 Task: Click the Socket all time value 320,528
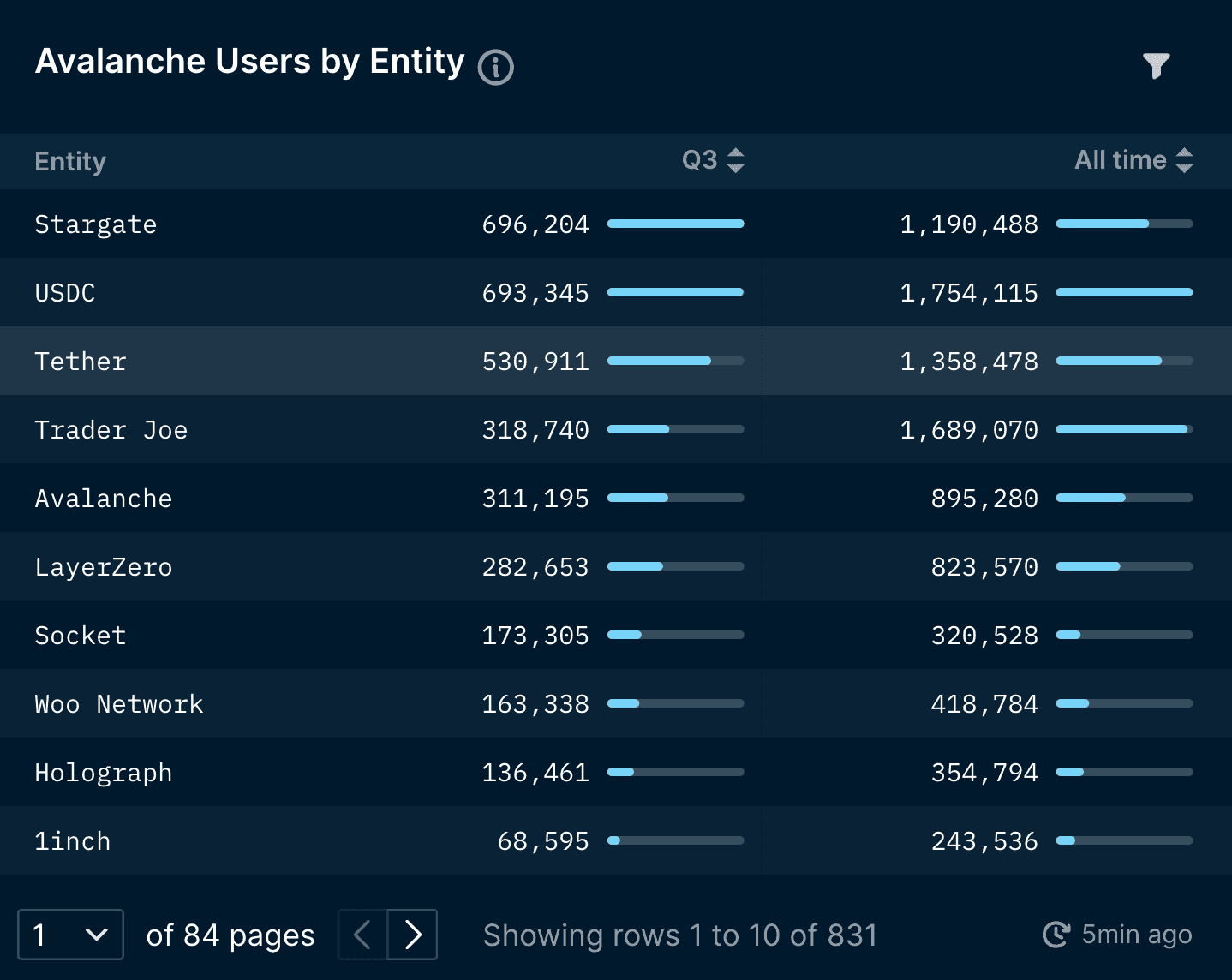coord(984,636)
